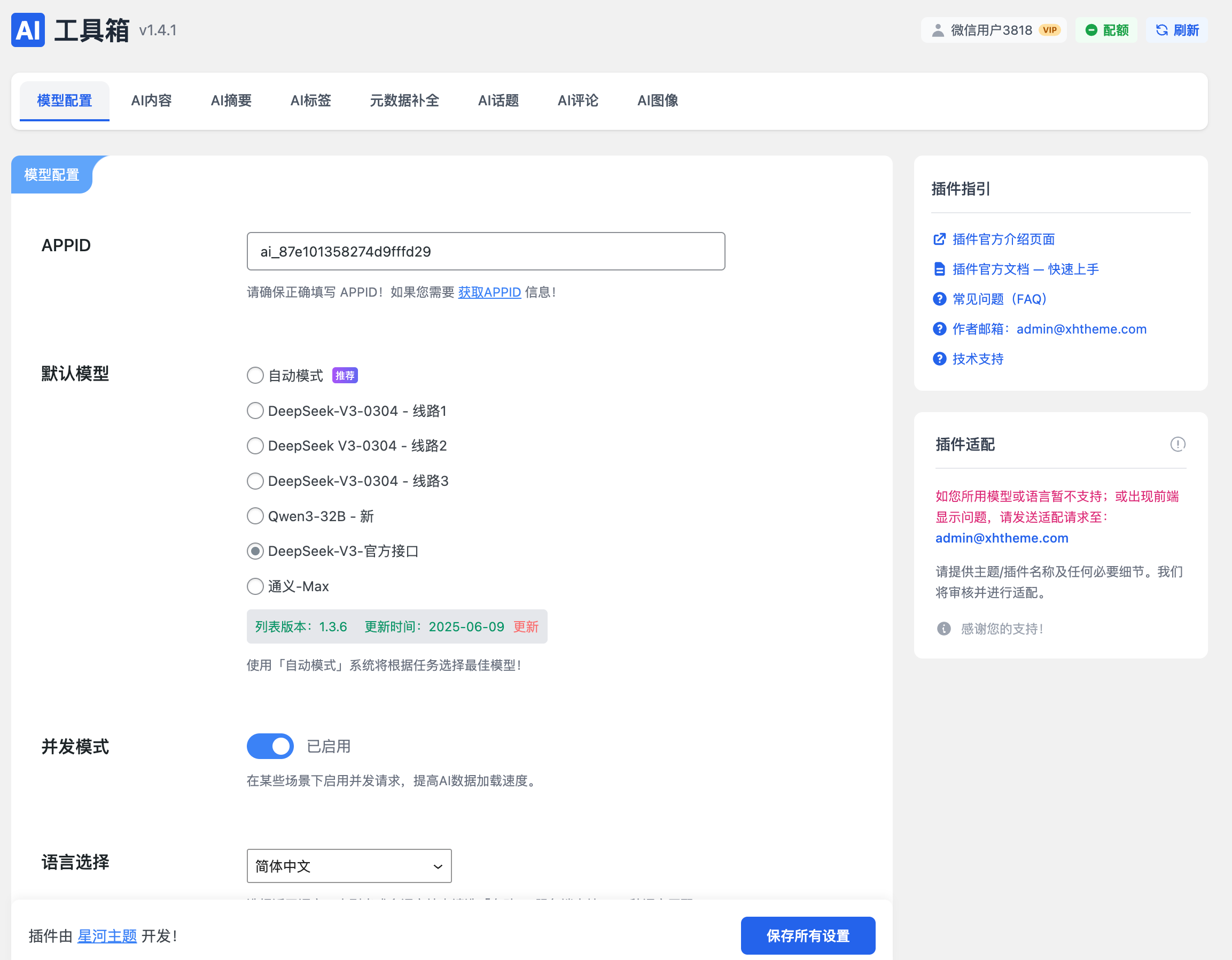Image resolution: width=1232 pixels, height=960 pixels.
Task: Select the 通义-Max model
Action: 255,586
